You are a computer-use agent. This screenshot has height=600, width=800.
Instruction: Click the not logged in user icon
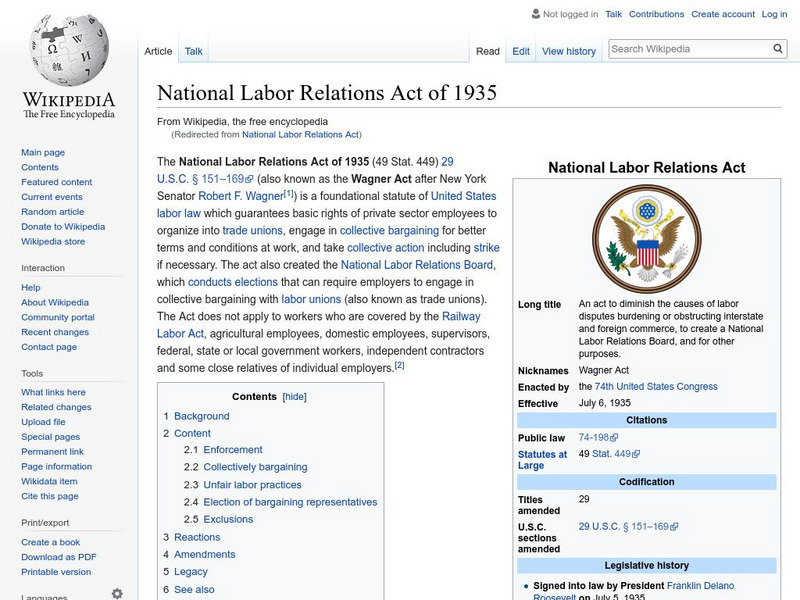coord(536,14)
